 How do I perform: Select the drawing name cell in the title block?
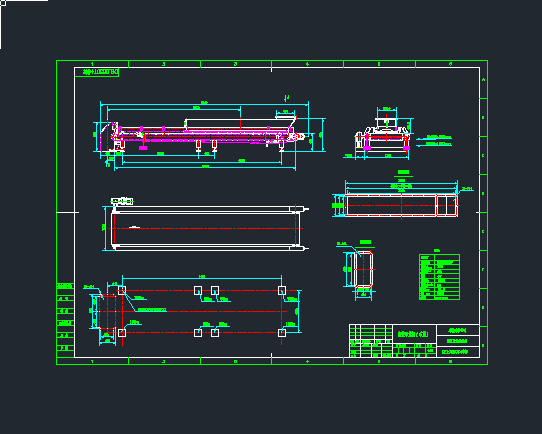click(414, 334)
